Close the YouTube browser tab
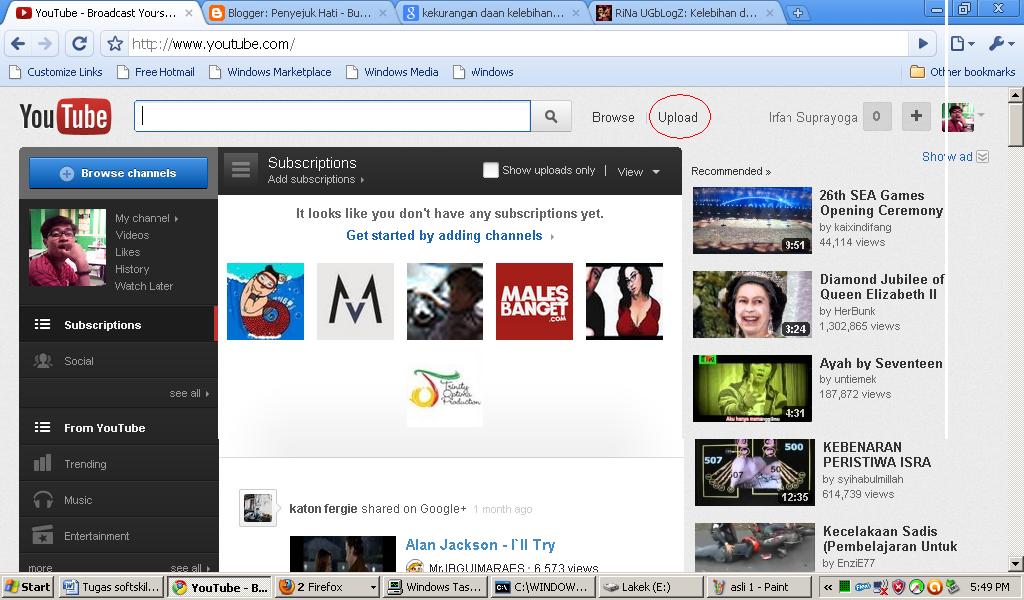 coord(189,13)
